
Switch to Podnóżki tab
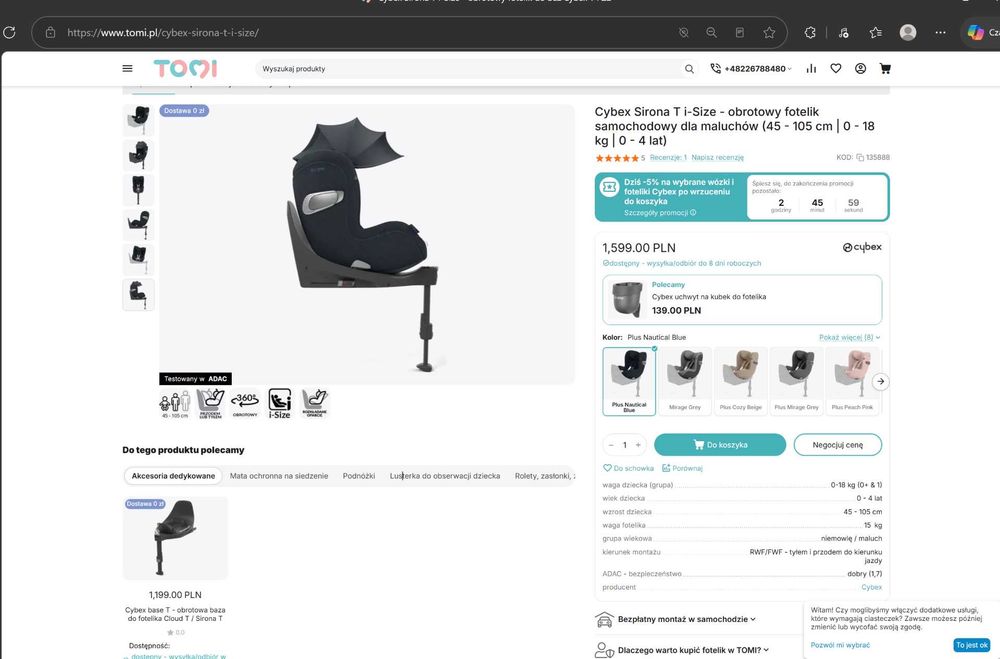pos(358,476)
